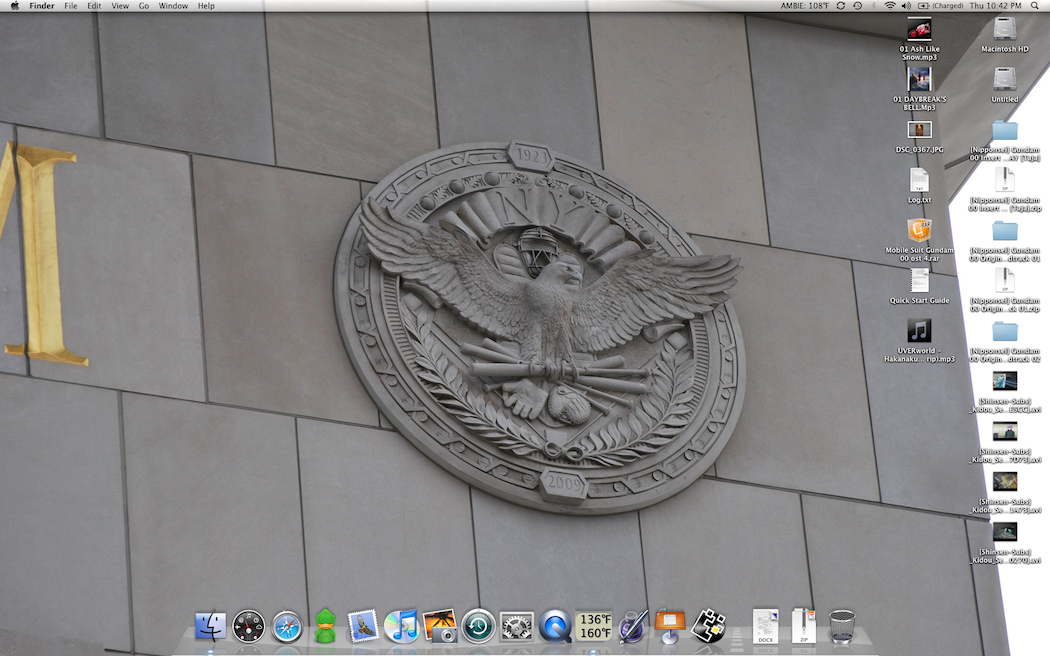Open Finder from the Dock
The width and height of the screenshot is (1050, 656).
click(x=210, y=627)
